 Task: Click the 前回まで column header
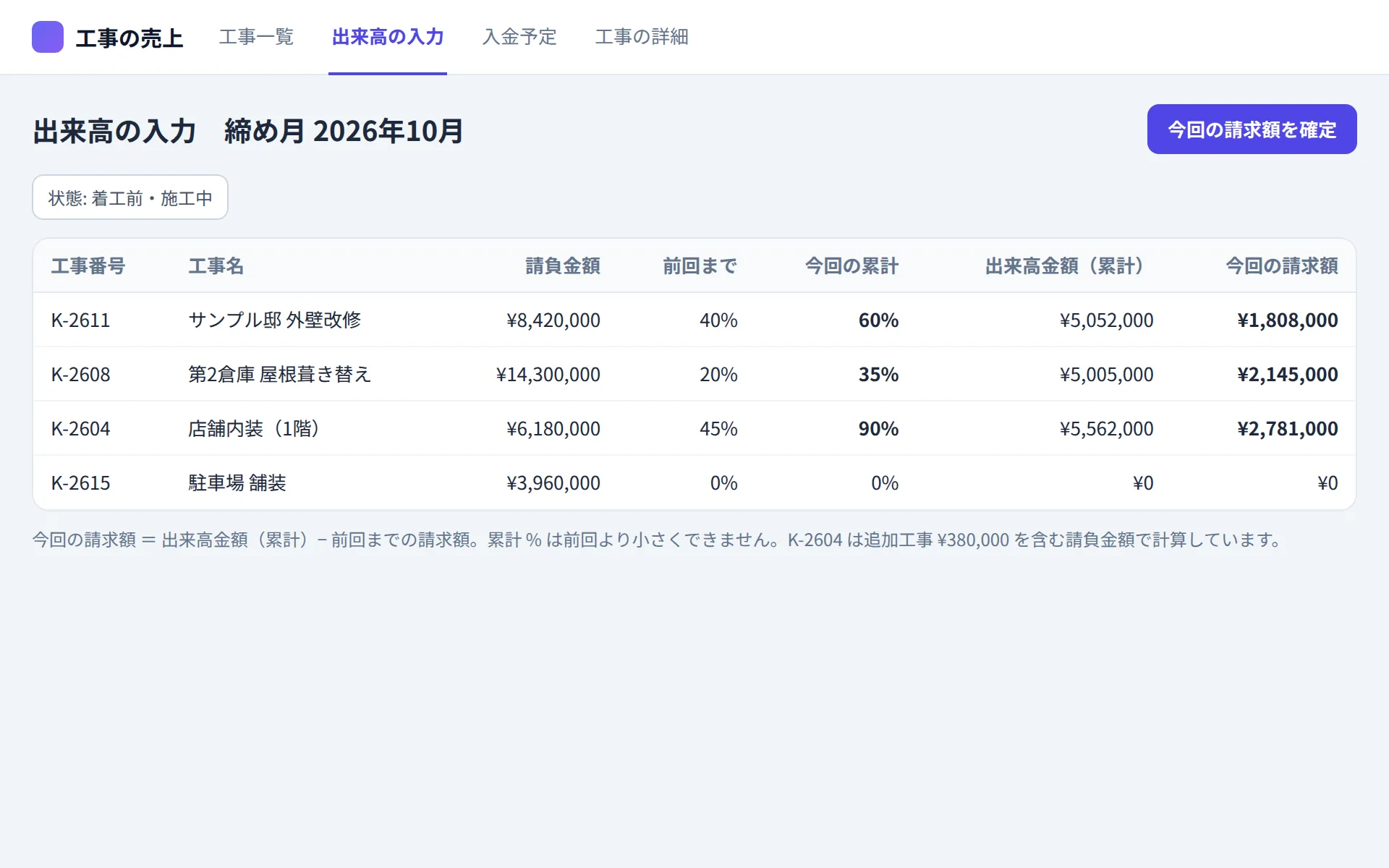pos(700,266)
